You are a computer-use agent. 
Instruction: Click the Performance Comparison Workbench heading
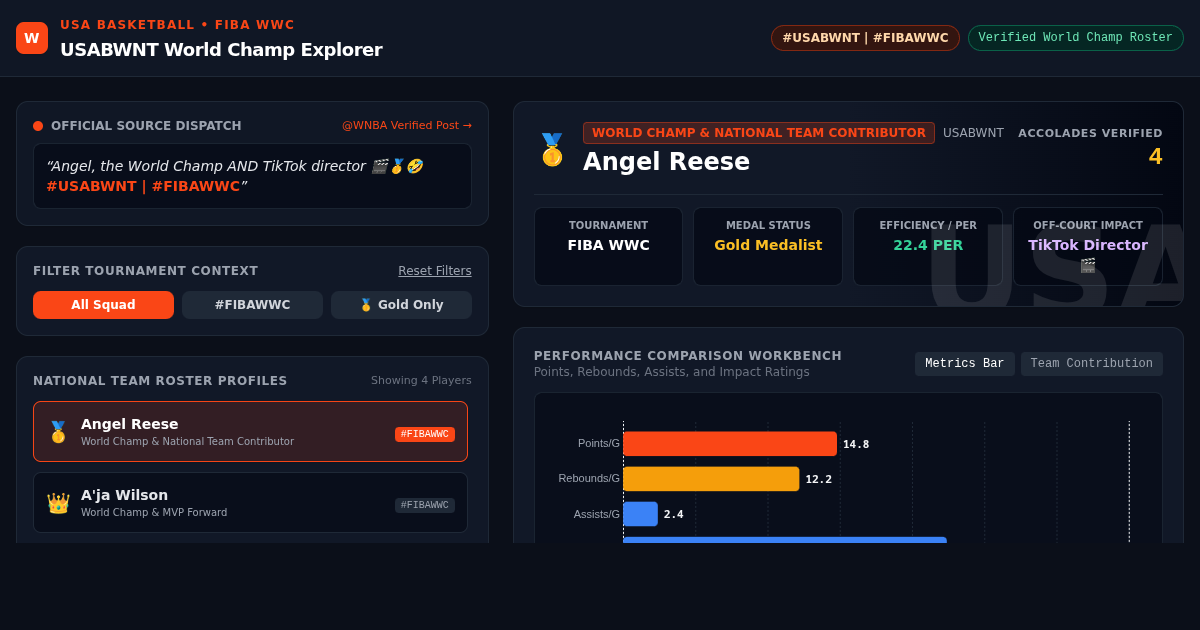click(x=688, y=356)
